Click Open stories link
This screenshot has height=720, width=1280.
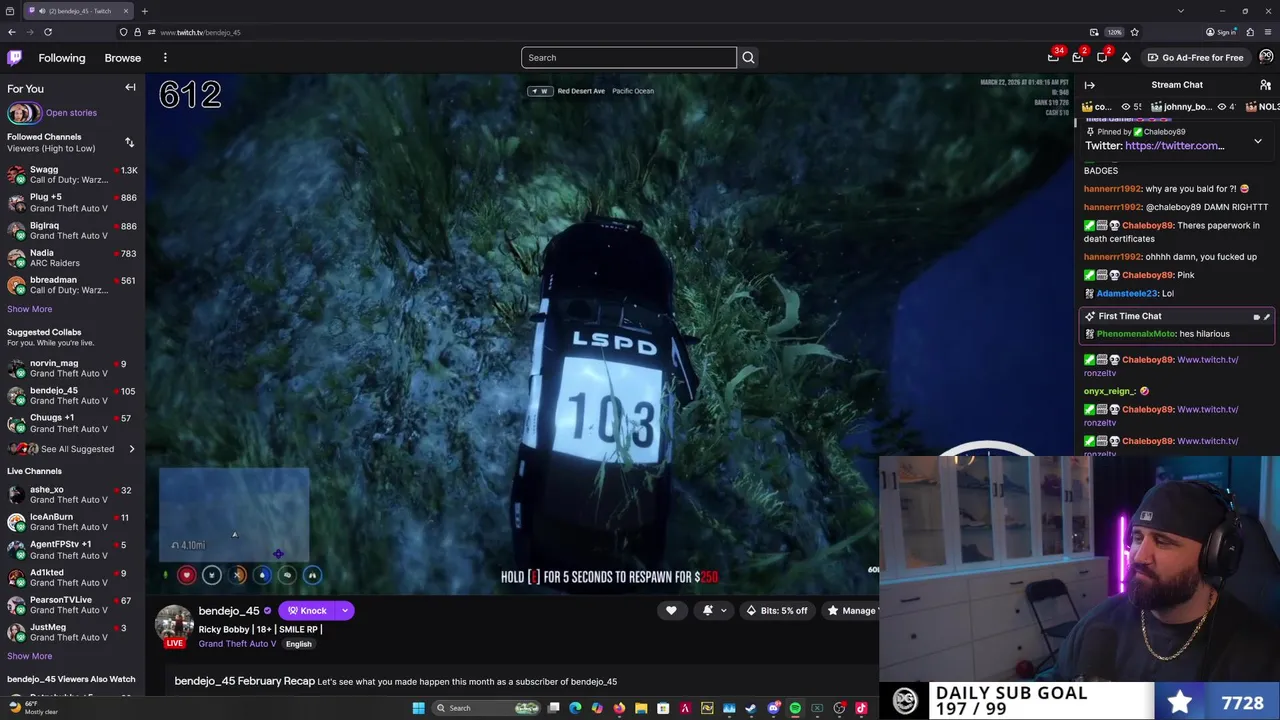[71, 113]
